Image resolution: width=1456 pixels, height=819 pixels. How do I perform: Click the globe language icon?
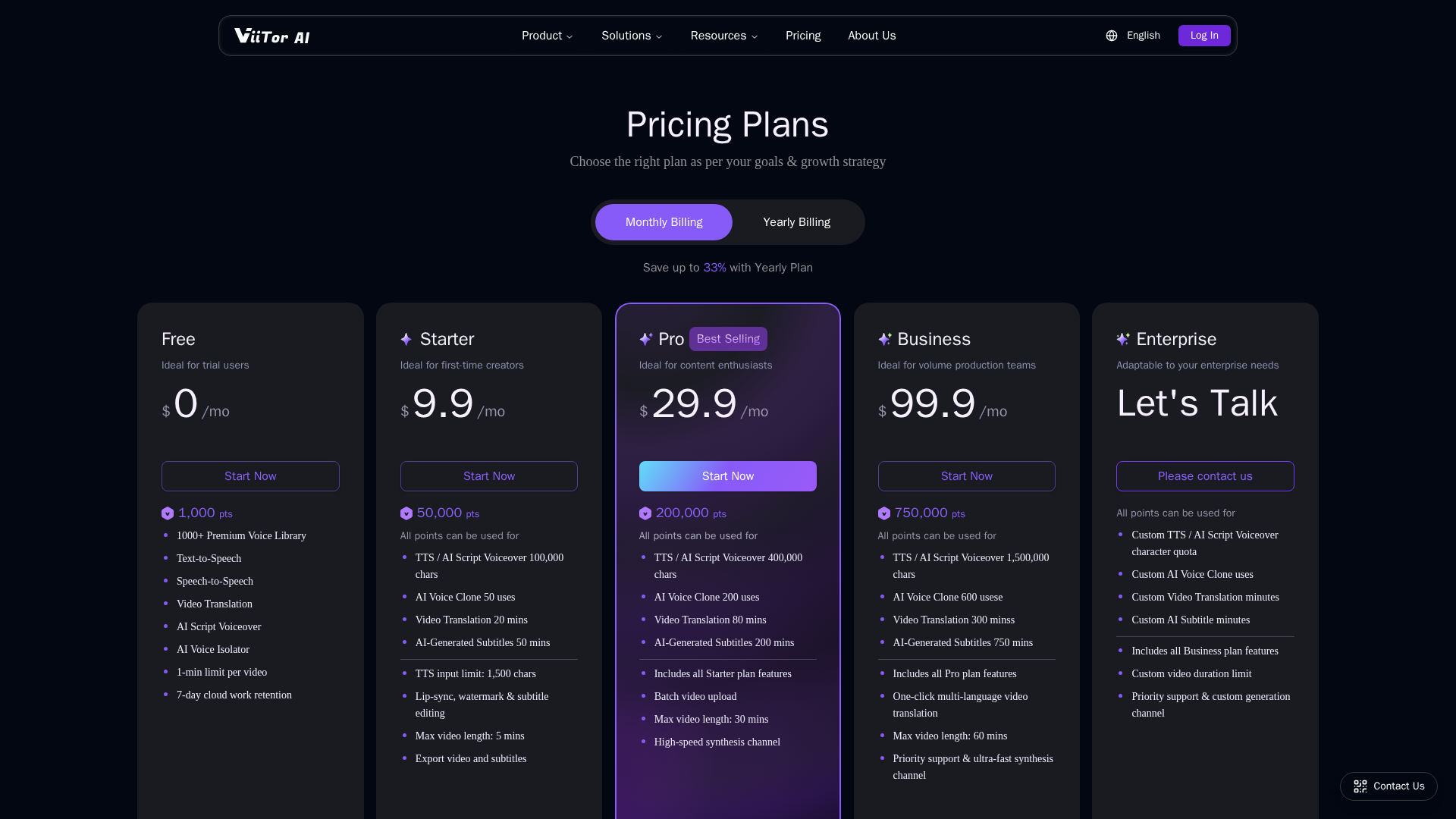click(1112, 36)
